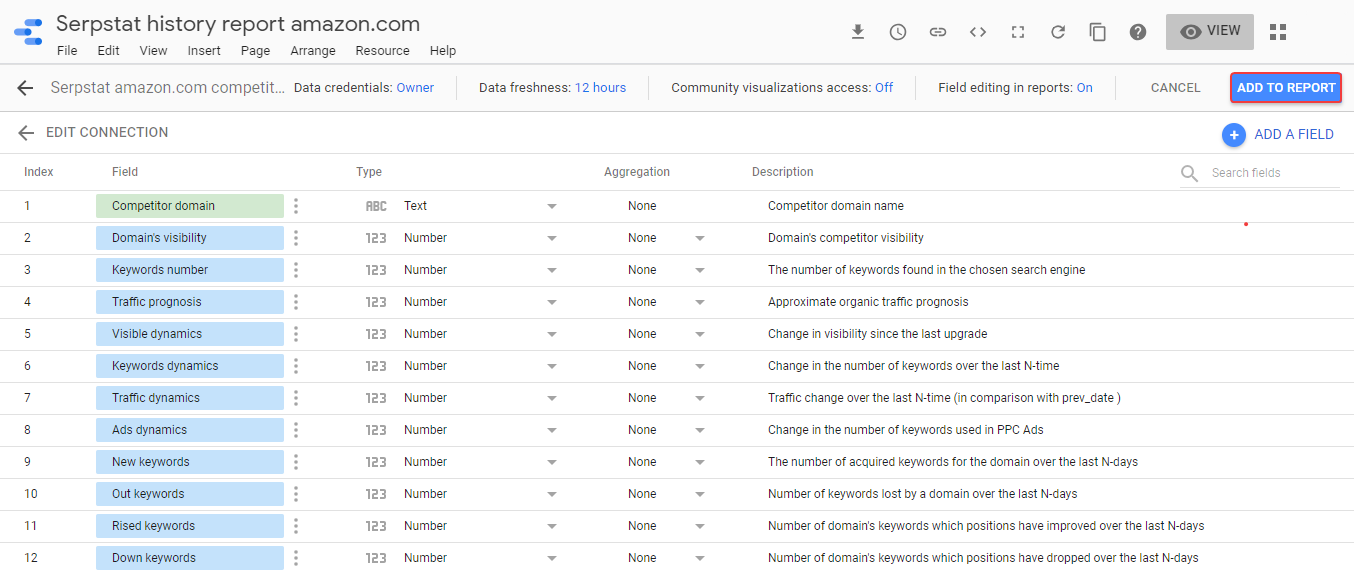Open aggregation dropdown for Out keywords
This screenshot has width=1354, height=574.
click(700, 494)
